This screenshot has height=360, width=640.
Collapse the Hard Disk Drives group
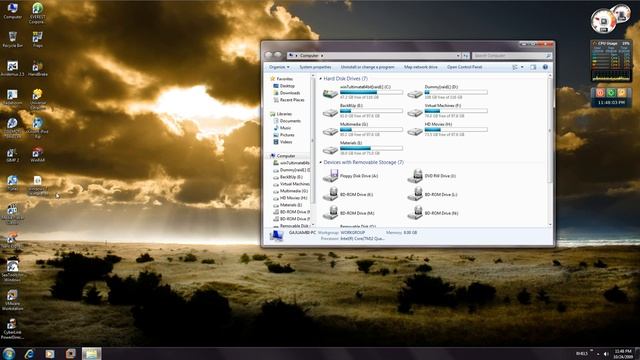(x=320, y=78)
